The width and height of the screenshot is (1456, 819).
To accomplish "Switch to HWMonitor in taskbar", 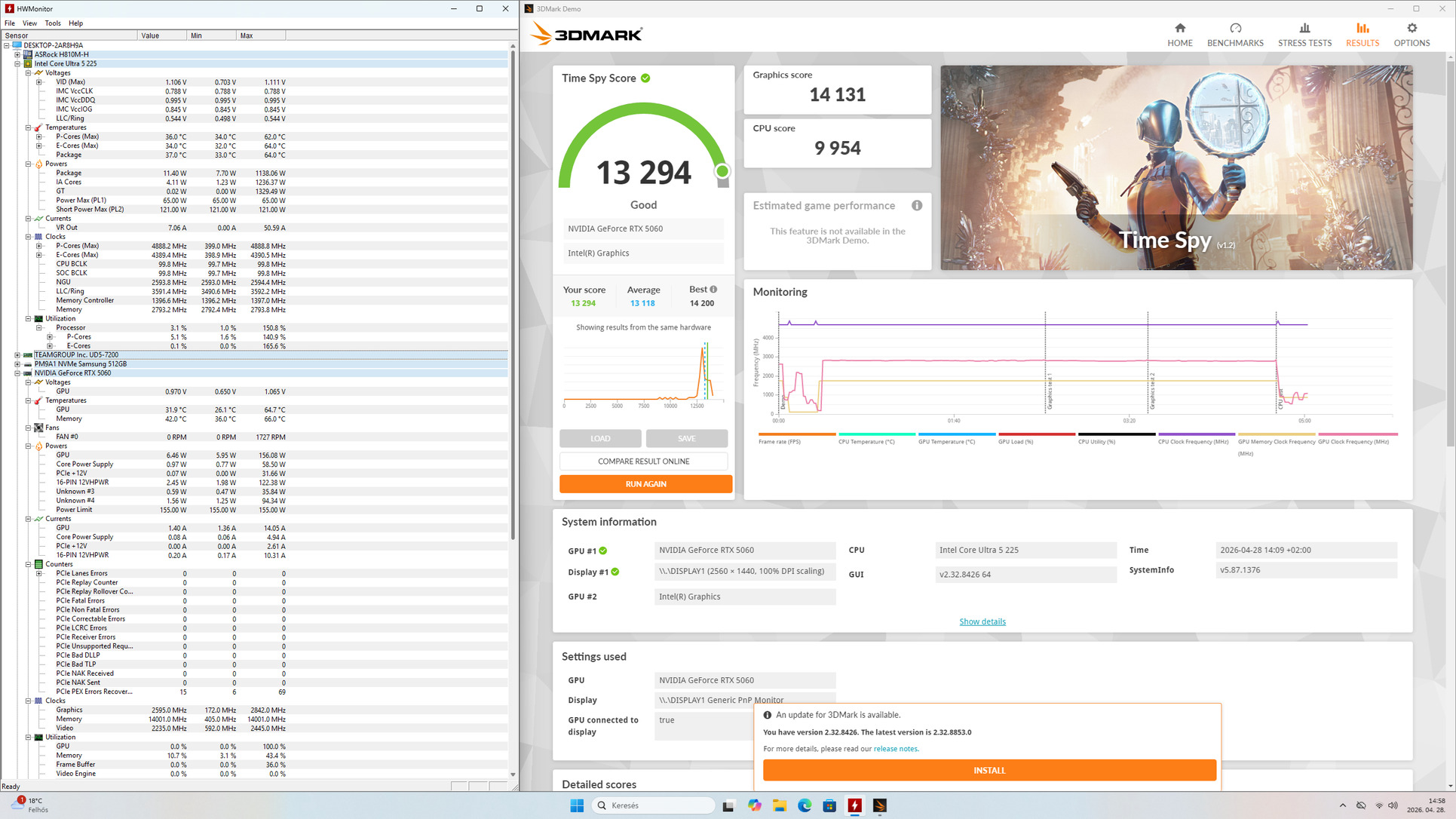I will tap(855, 805).
